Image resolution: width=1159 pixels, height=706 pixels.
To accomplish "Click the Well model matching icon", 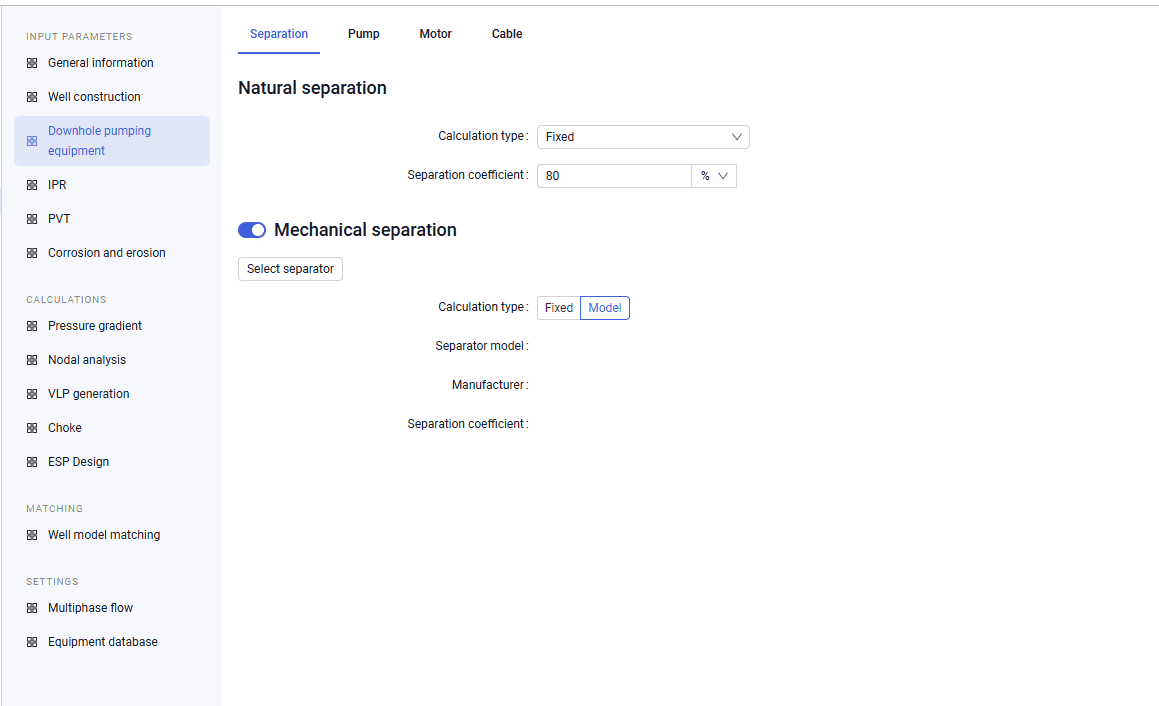I will coord(32,535).
